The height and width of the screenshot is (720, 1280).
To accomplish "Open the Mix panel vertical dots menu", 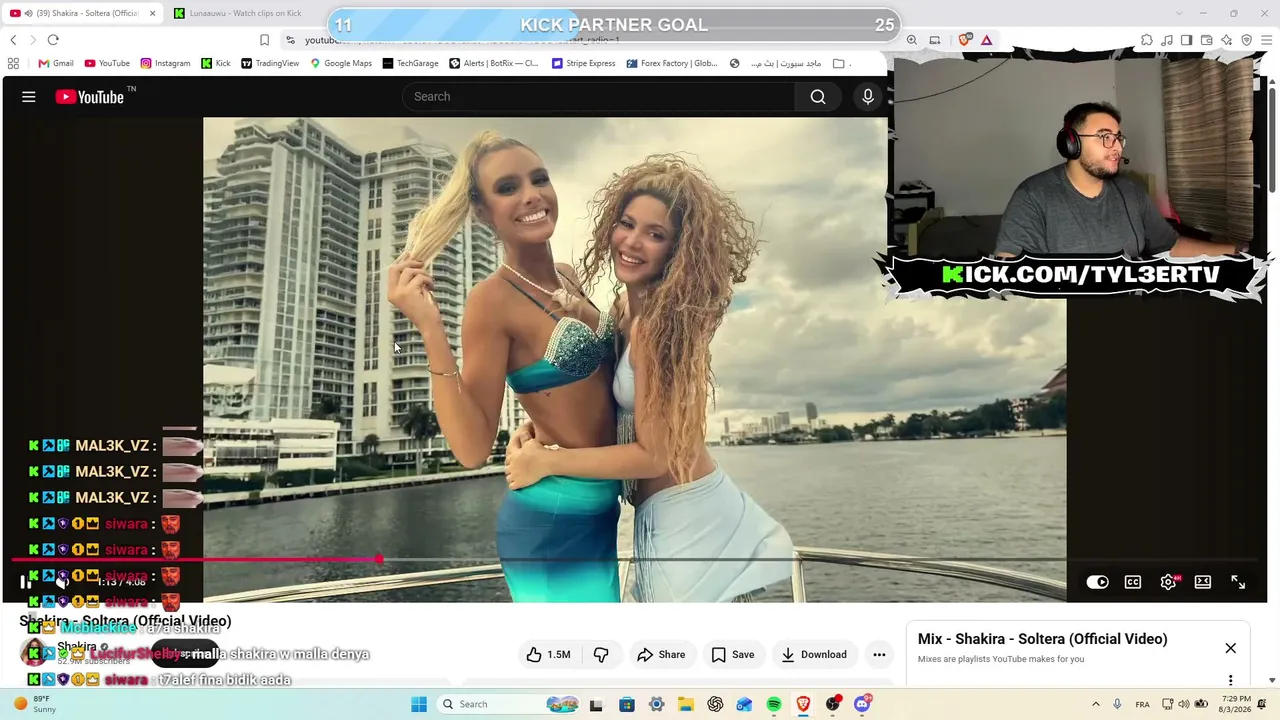I will 1231,680.
